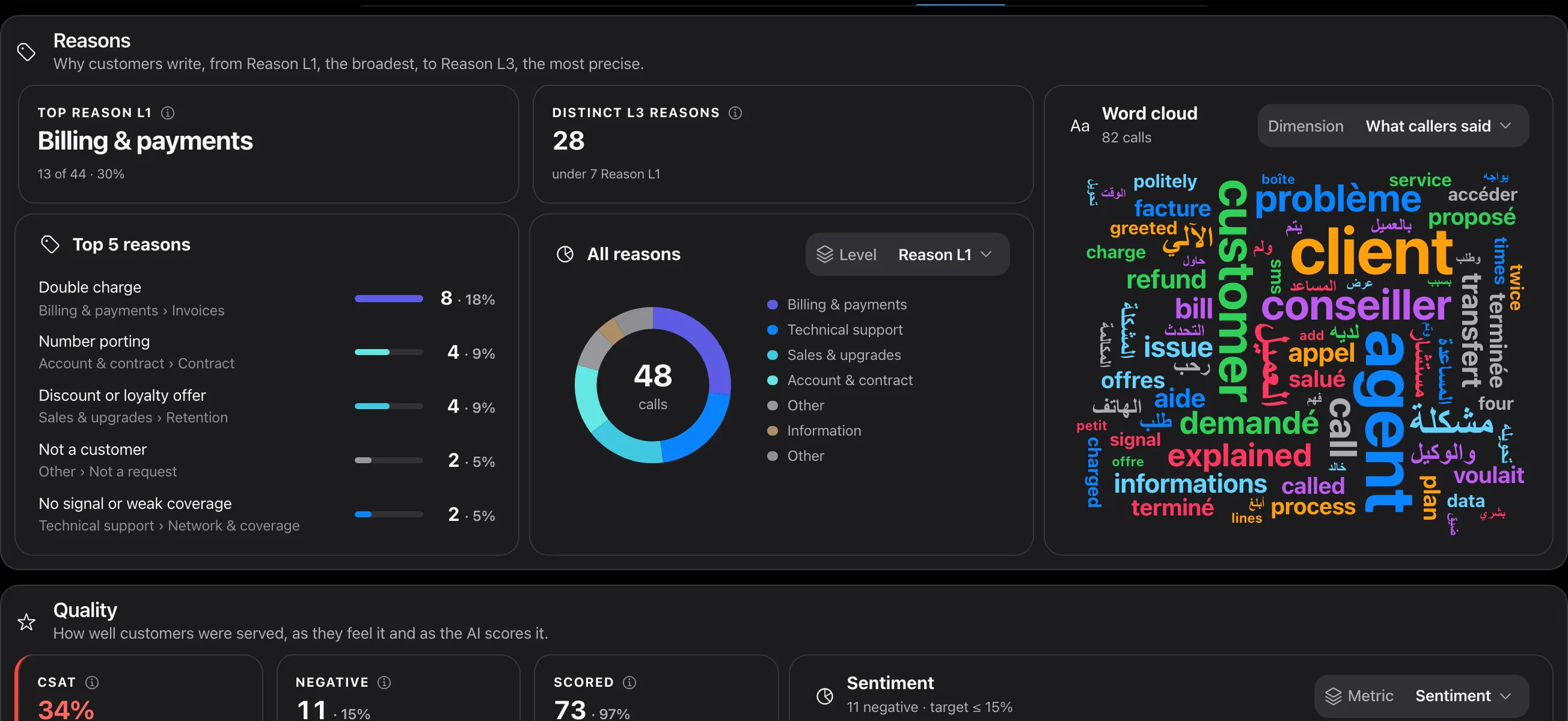Open the Level Reason L1 dropdown
This screenshot has width=1568, height=721.
coord(908,254)
